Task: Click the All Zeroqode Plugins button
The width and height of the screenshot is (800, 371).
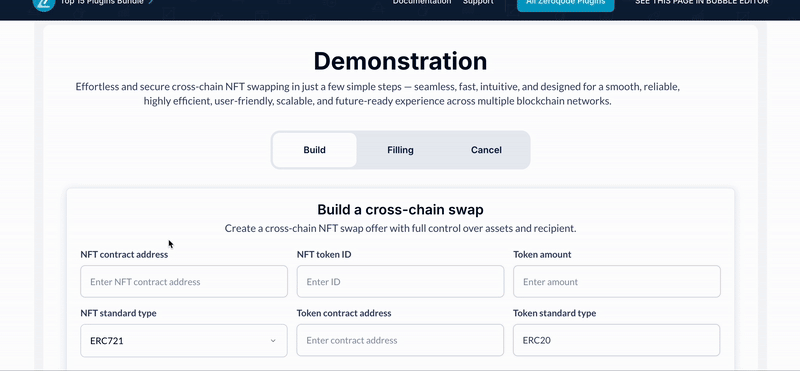Action: coord(565,4)
